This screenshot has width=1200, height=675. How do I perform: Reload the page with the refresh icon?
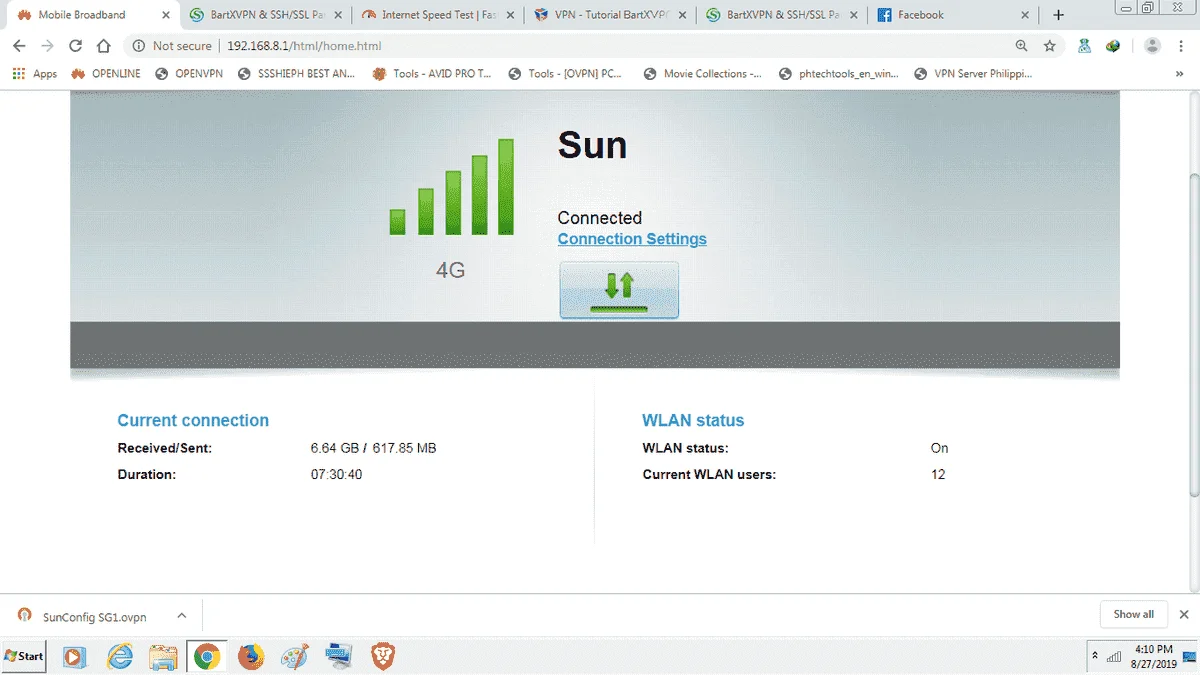pyautogui.click(x=75, y=46)
